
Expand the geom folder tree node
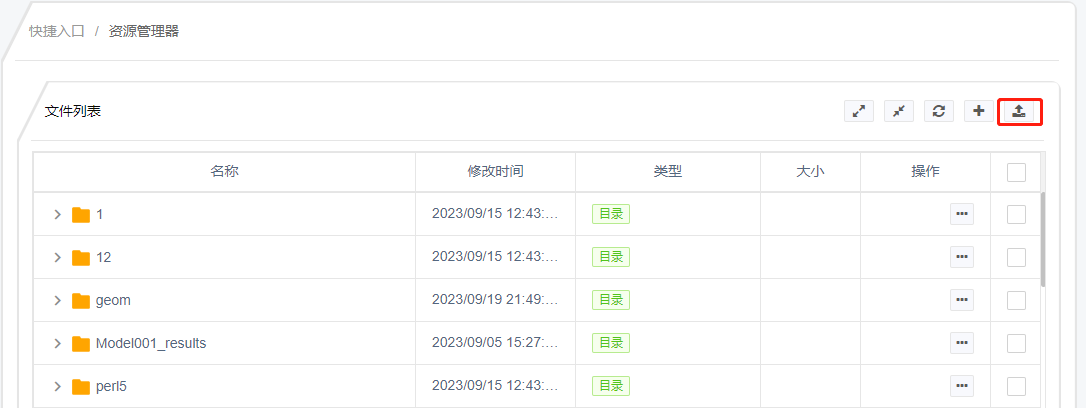tap(57, 301)
